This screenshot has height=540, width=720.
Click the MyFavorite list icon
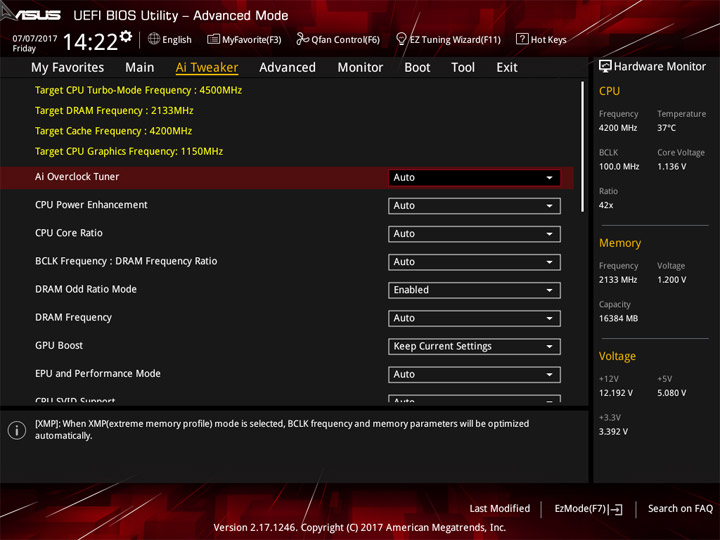[x=213, y=39]
